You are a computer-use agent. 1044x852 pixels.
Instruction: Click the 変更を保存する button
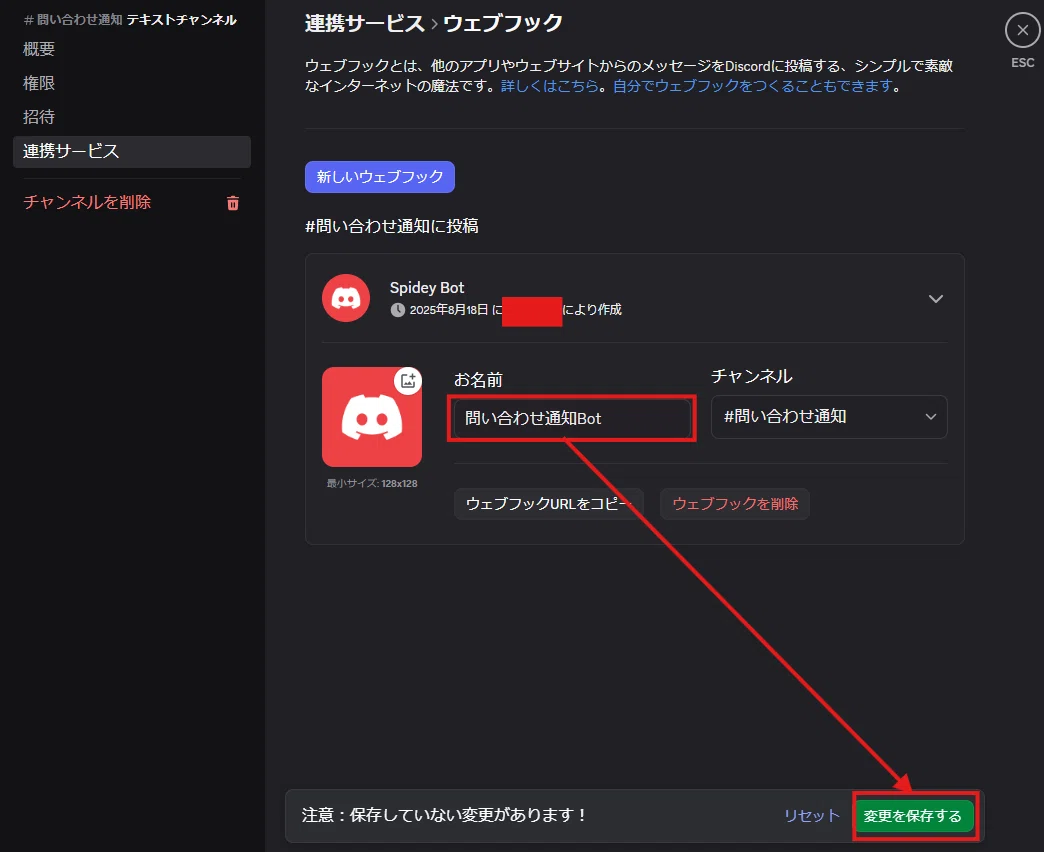(x=912, y=816)
